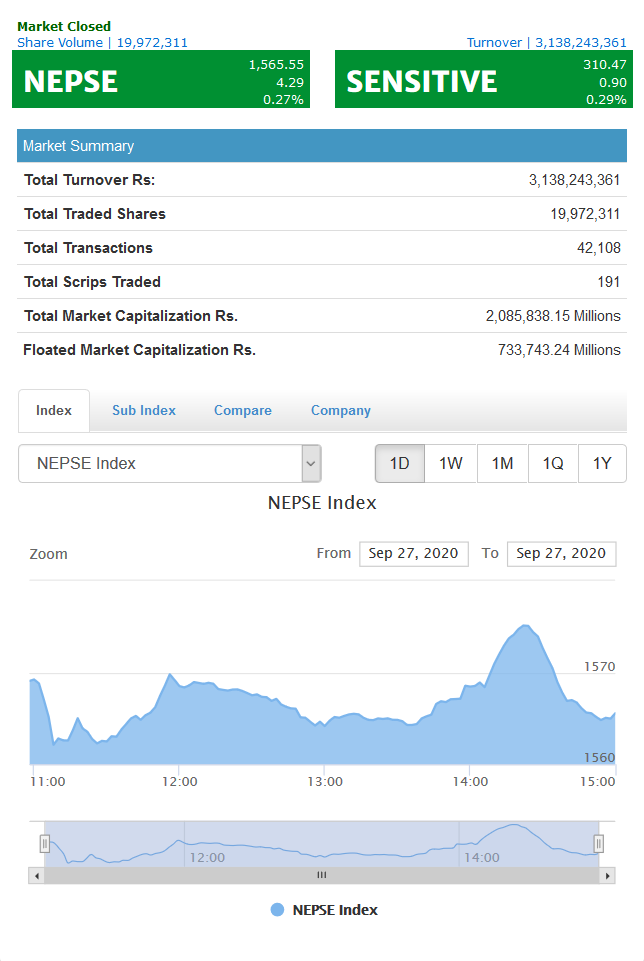This screenshot has height=961, width=644.
Task: Open the Sub Index tab
Action: pos(144,411)
